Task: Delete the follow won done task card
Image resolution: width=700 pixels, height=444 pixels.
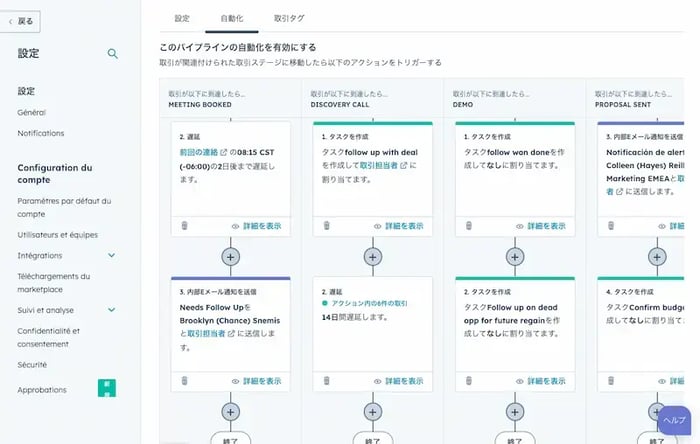Action: pos(468,226)
